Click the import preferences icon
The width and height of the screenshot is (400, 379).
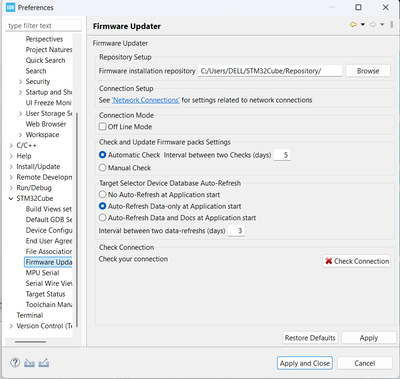pyautogui.click(x=29, y=363)
